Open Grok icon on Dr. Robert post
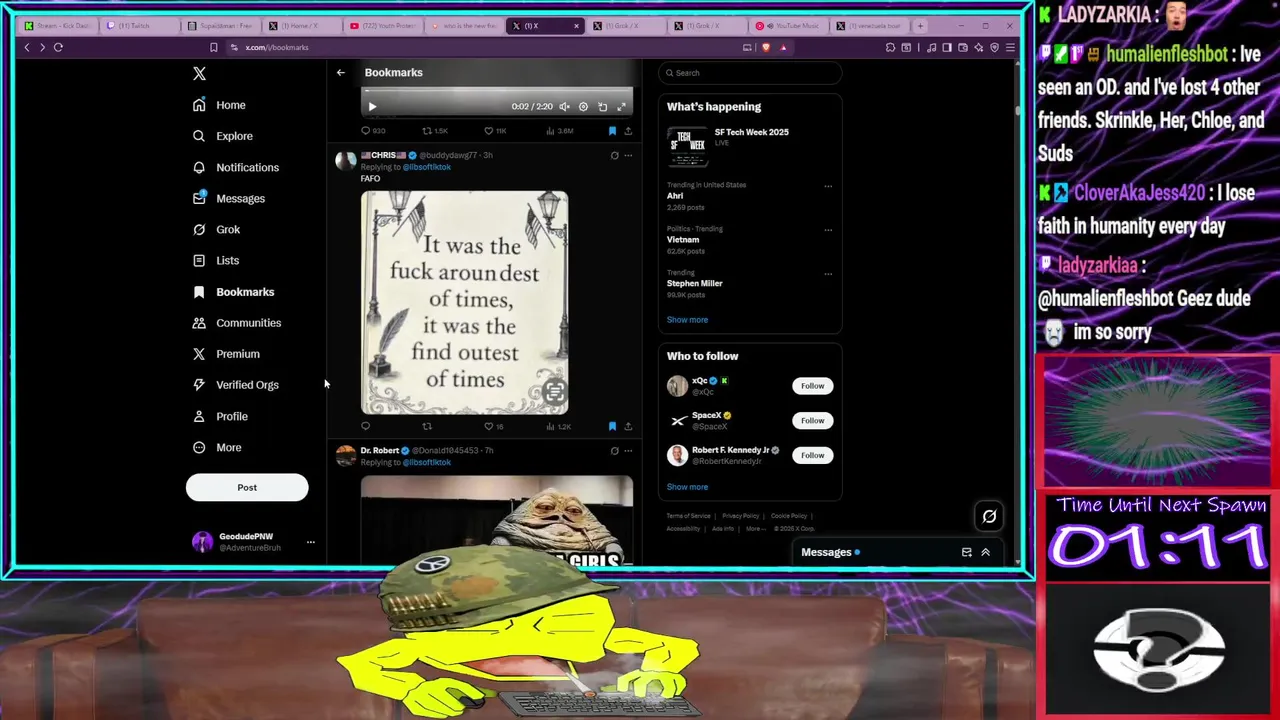The width and height of the screenshot is (1280, 720). pyautogui.click(x=614, y=451)
